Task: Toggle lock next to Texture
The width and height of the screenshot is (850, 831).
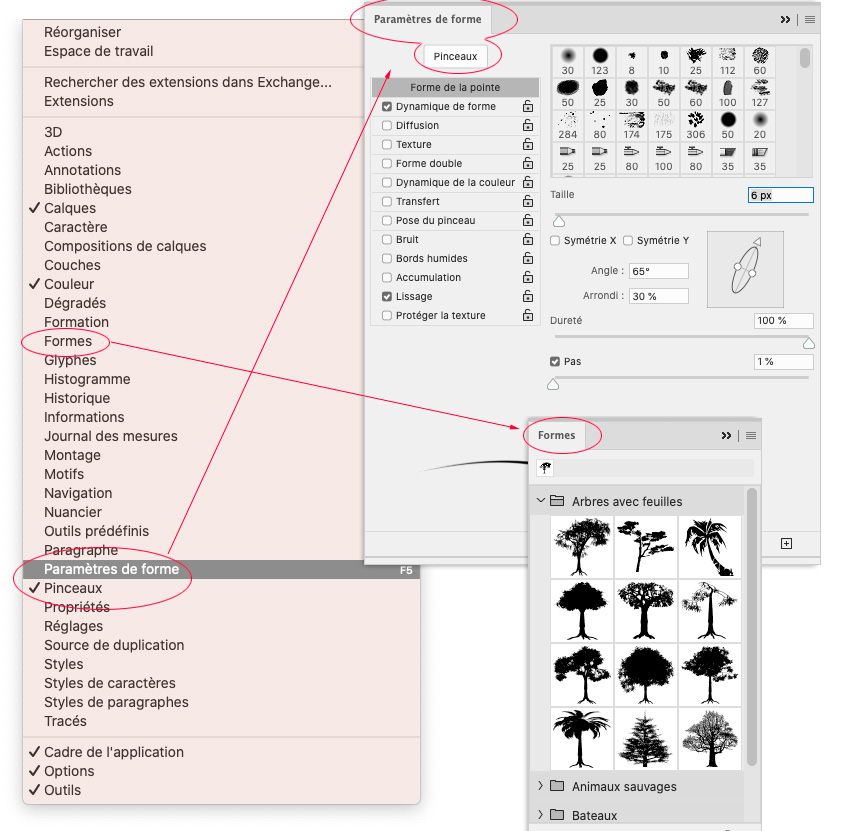Action: pyautogui.click(x=528, y=144)
